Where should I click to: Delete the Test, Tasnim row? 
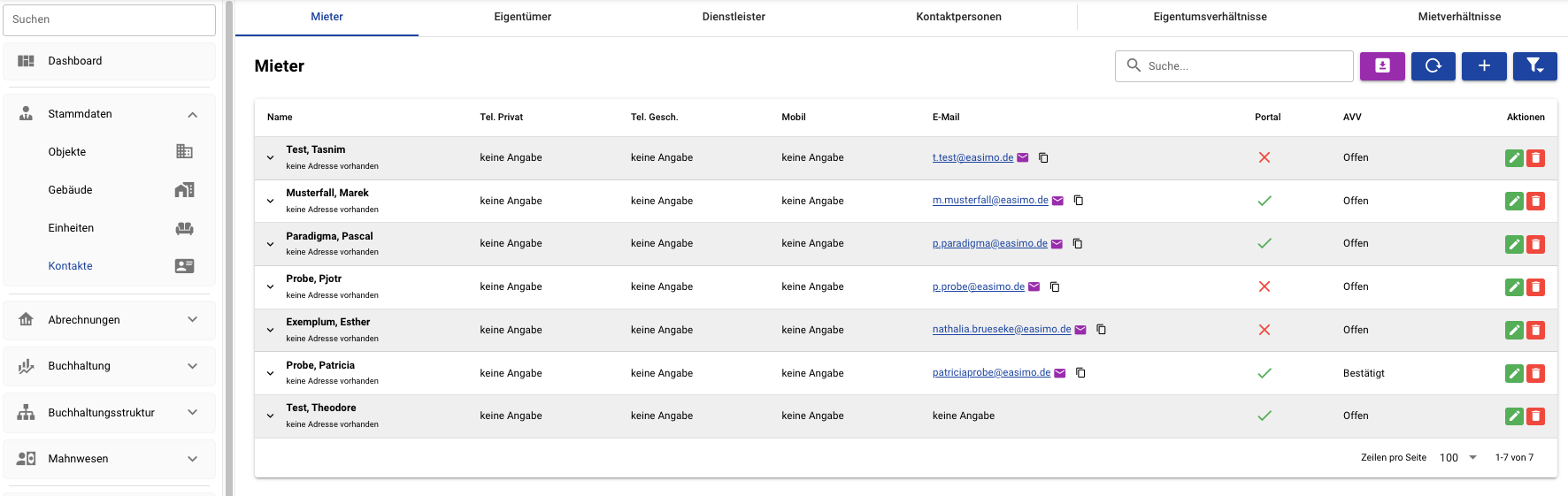point(1536,158)
